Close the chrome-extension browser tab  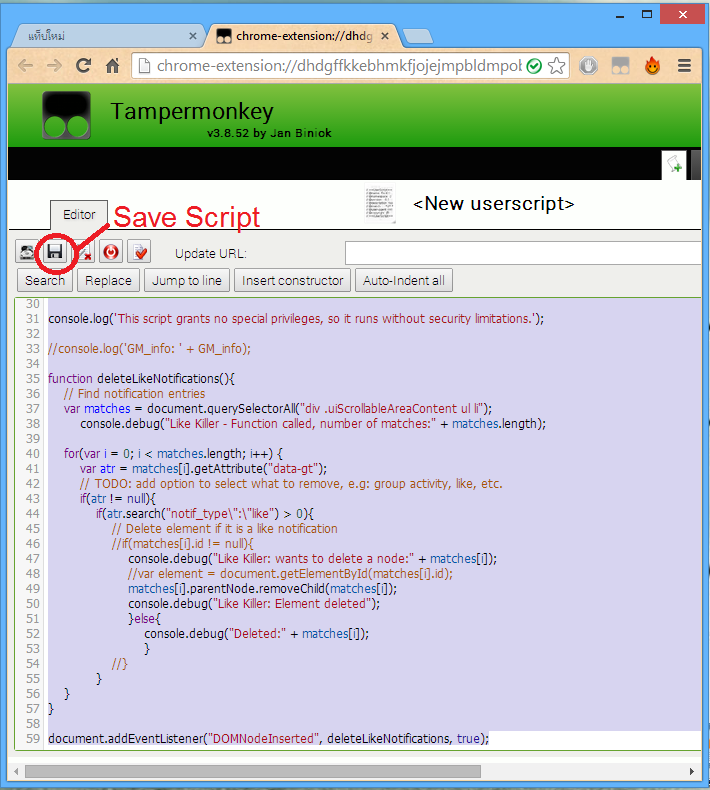(x=384, y=36)
